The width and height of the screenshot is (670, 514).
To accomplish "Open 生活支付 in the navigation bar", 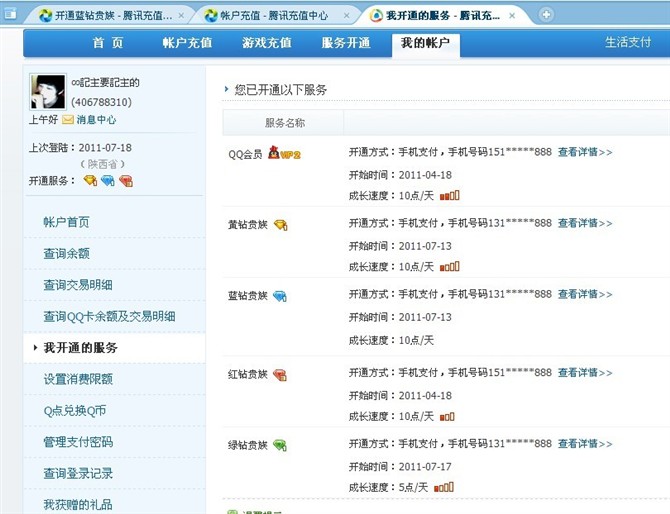I will click(x=628, y=42).
